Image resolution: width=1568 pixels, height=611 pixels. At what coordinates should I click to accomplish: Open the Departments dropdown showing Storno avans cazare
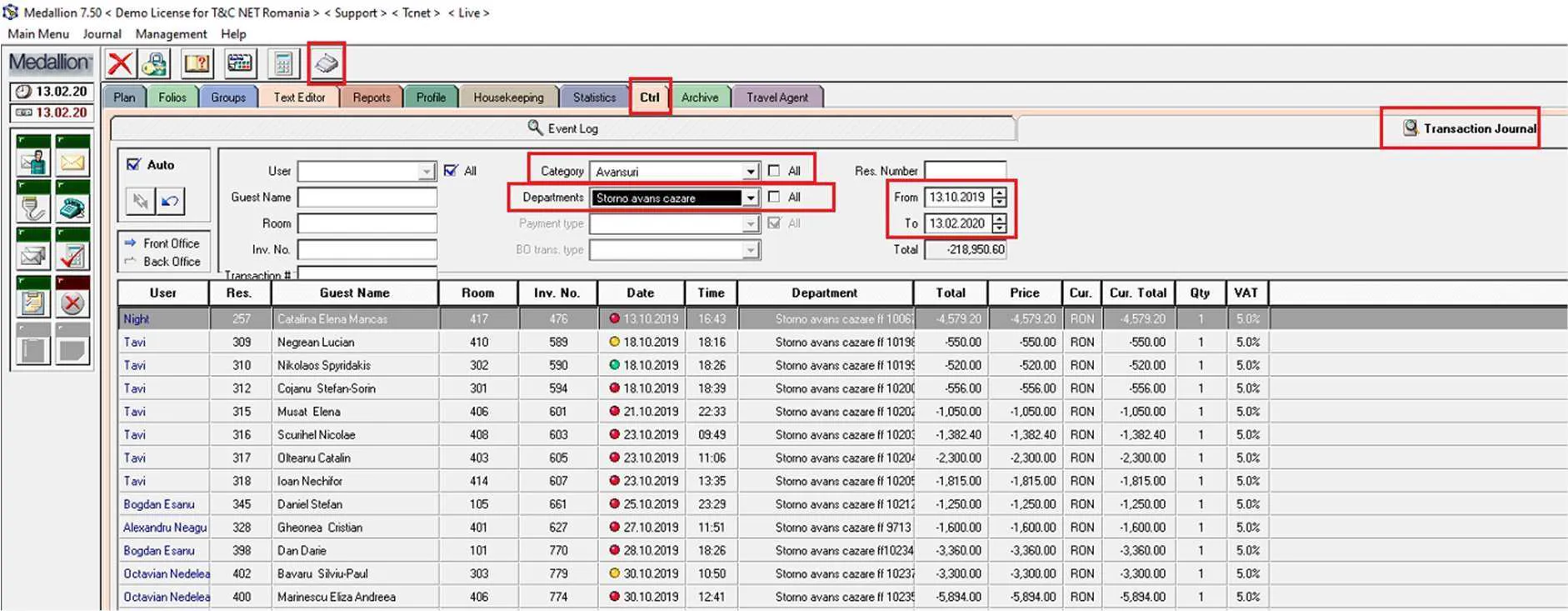[751, 198]
